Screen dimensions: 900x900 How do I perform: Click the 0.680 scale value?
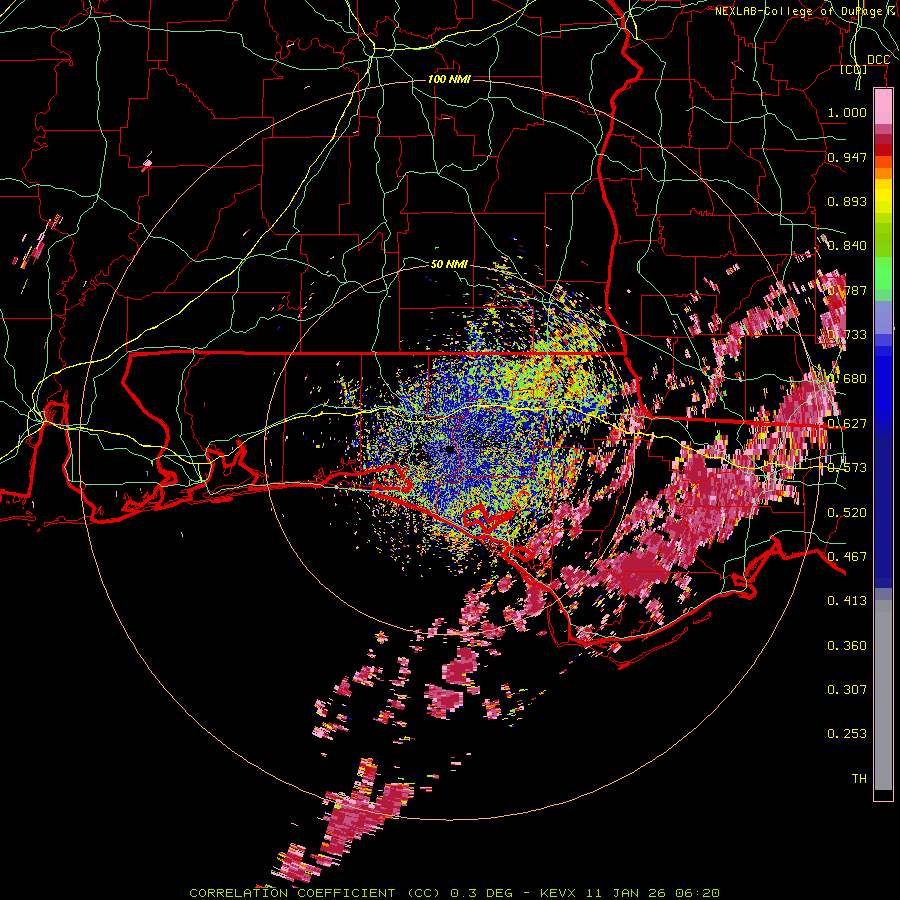coord(847,379)
